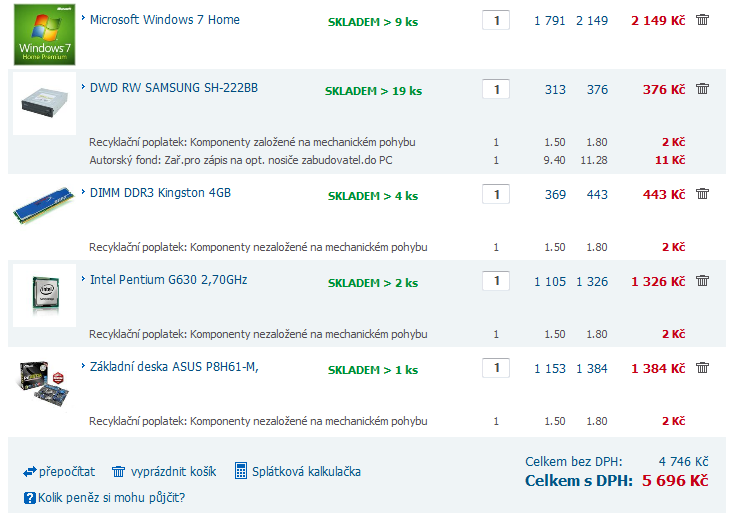
Task: Click the 1 384 Kč red price
Action: tap(658, 368)
